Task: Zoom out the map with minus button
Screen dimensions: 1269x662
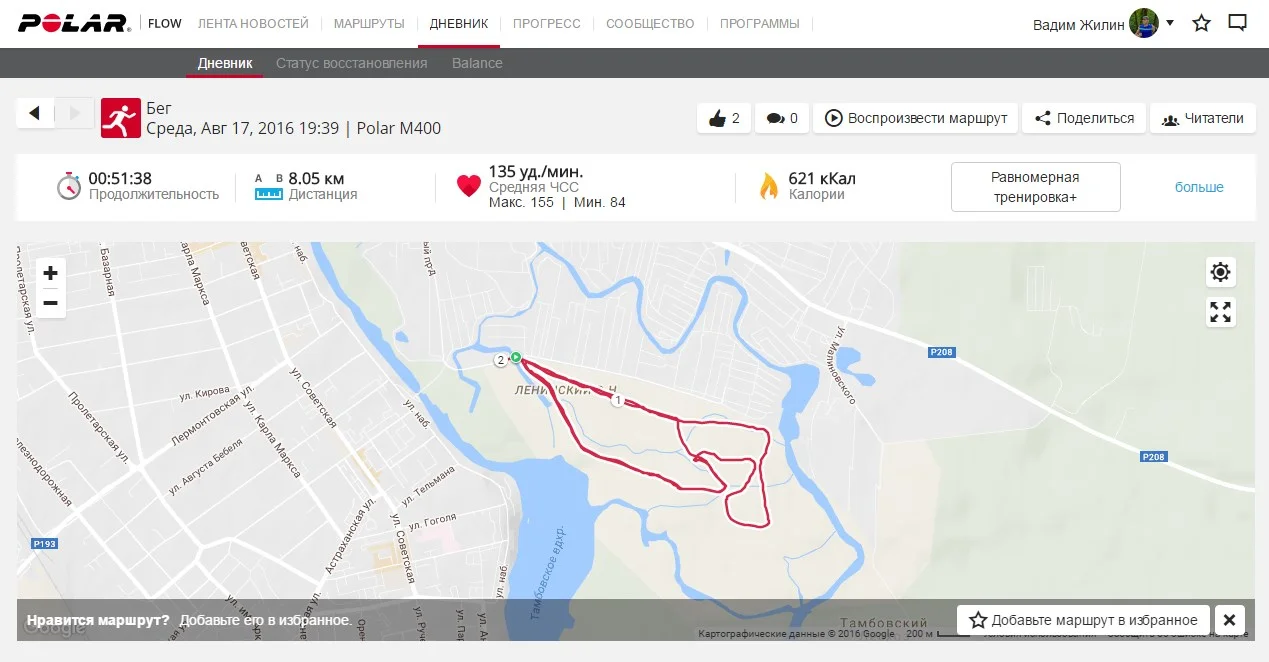Action: coord(50,303)
